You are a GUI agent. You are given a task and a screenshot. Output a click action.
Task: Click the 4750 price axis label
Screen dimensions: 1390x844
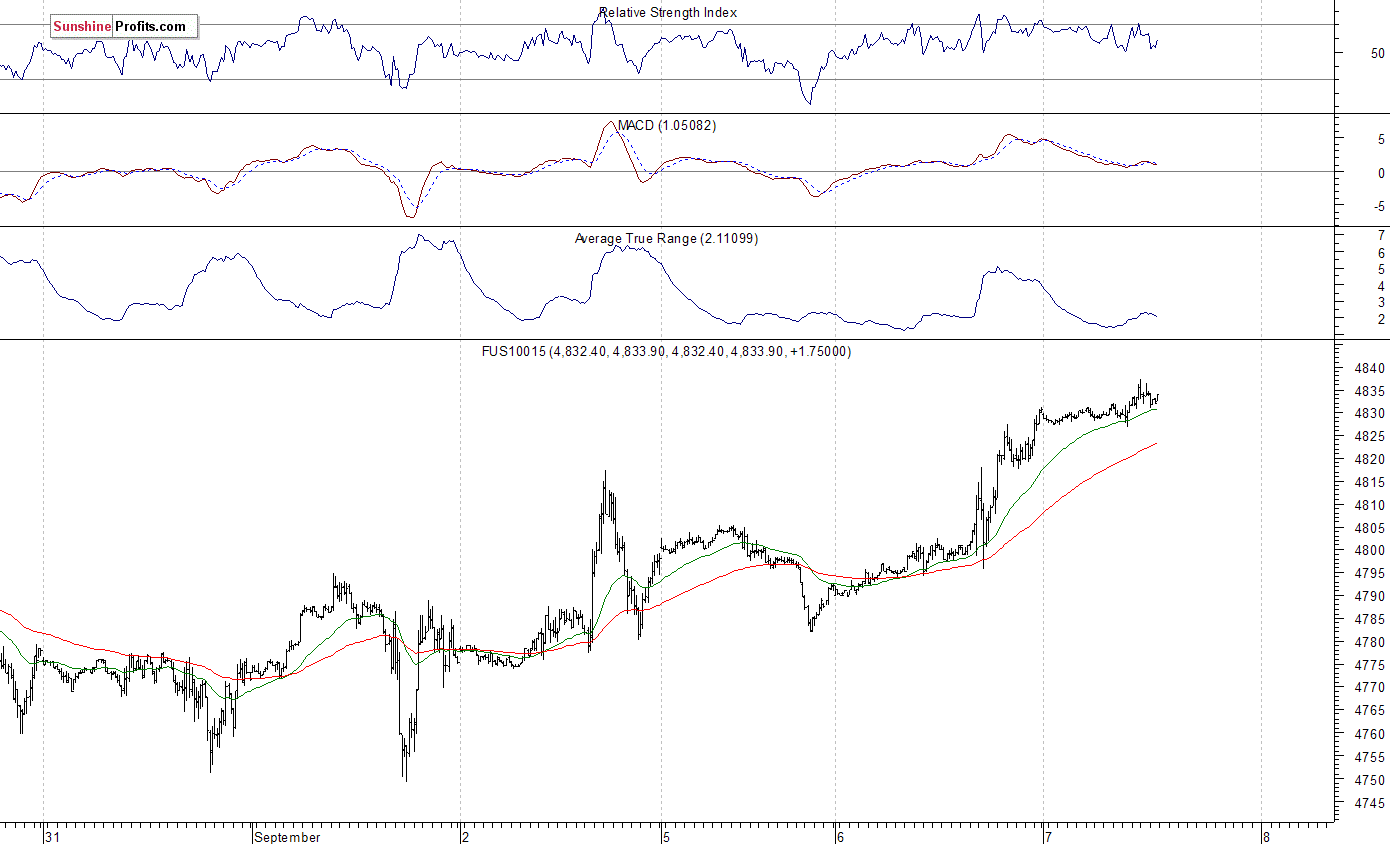coord(1369,780)
